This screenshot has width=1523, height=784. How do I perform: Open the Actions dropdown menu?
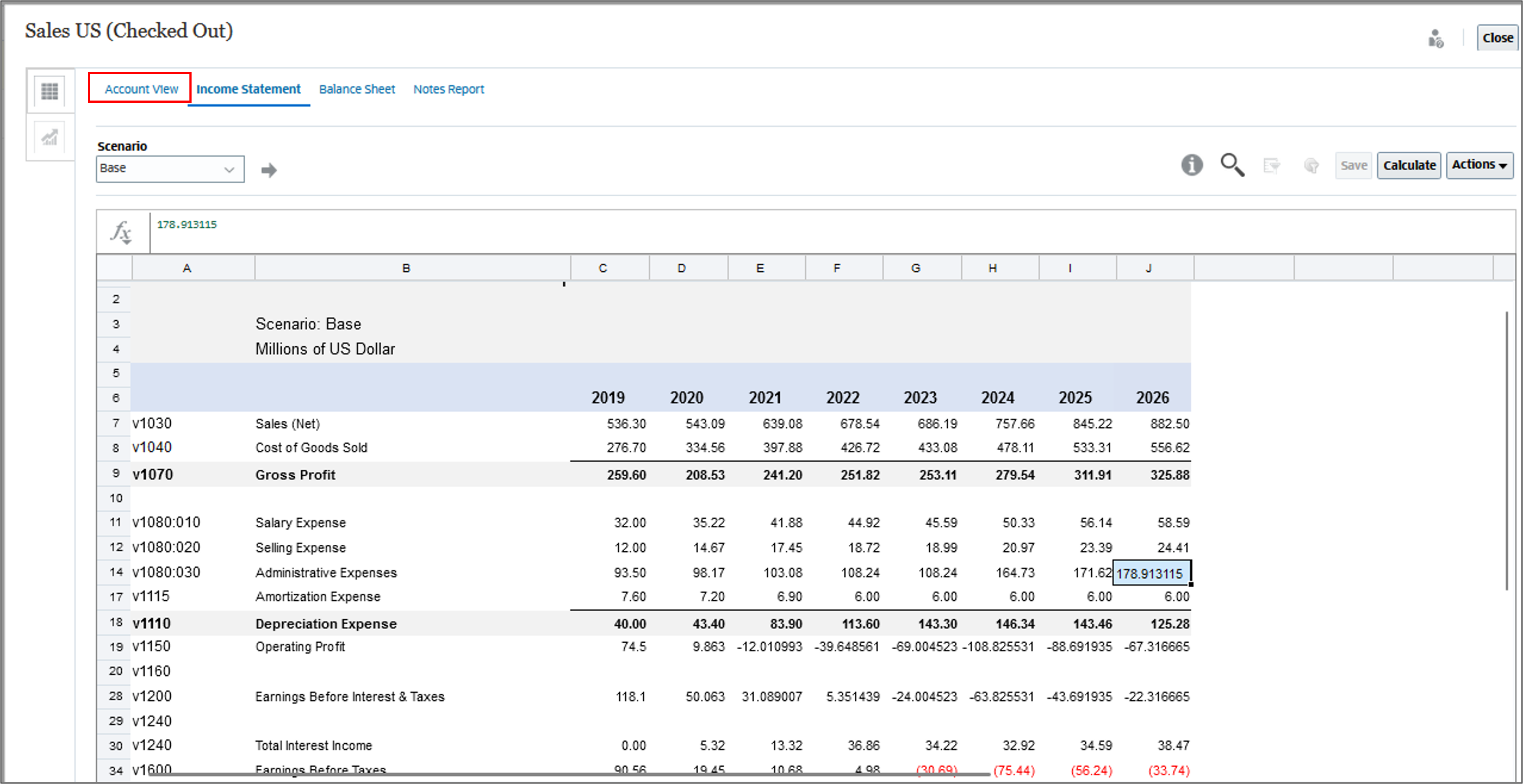(x=1479, y=165)
